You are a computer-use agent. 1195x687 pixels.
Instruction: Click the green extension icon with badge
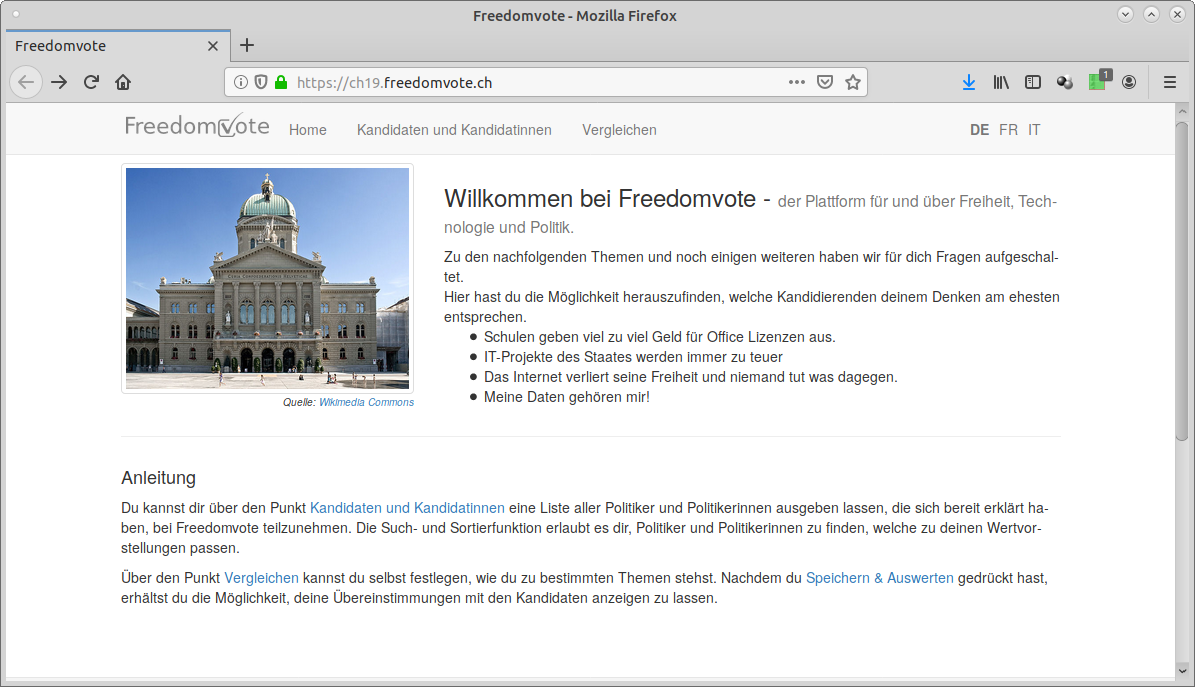pyautogui.click(x=1098, y=81)
